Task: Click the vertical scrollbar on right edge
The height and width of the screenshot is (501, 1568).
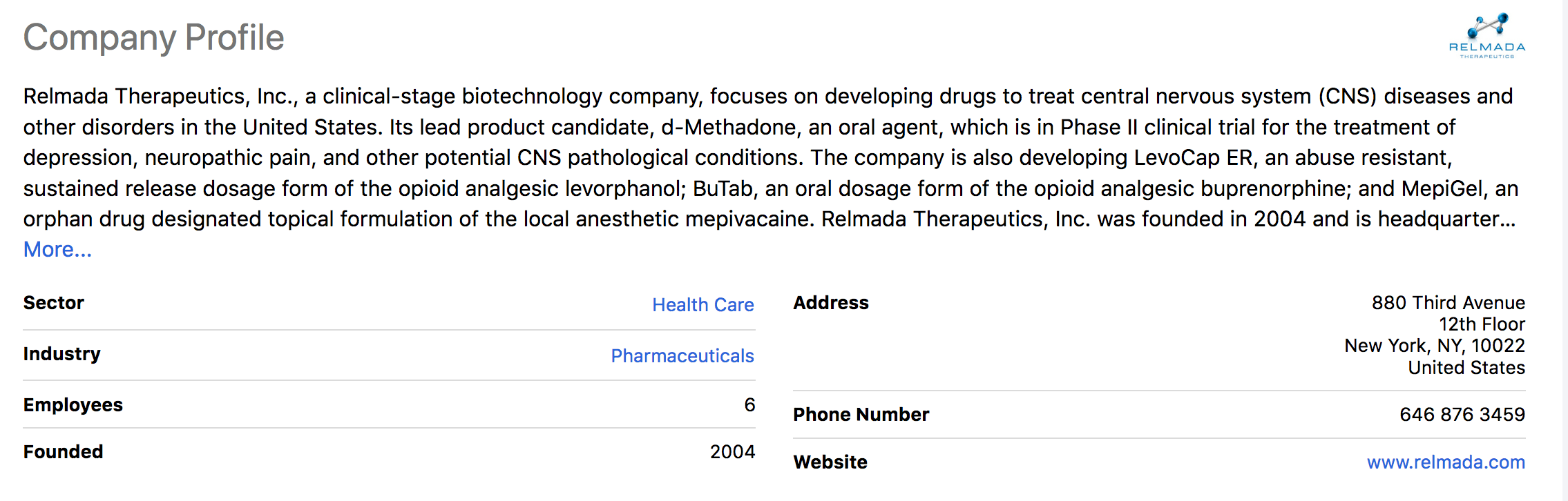Action: (1565, 250)
